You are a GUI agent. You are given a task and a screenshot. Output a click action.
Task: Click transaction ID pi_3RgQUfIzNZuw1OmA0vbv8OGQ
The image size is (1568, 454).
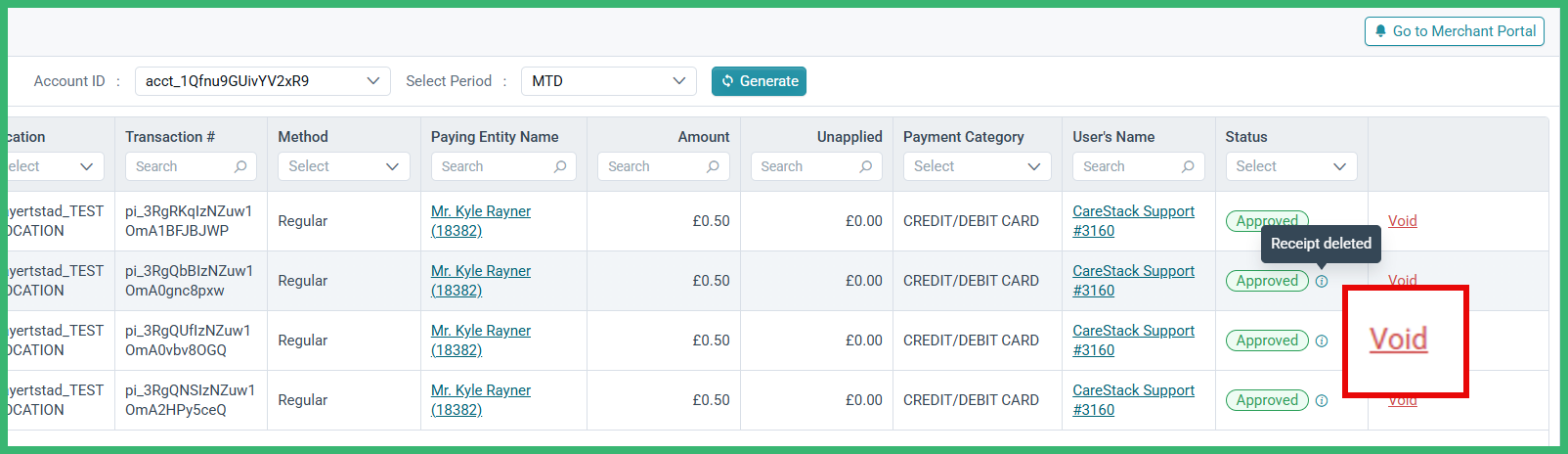coord(188,340)
